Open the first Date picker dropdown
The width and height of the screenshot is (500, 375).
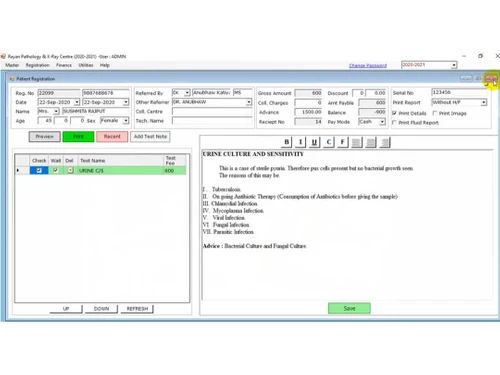pyautogui.click(x=77, y=102)
